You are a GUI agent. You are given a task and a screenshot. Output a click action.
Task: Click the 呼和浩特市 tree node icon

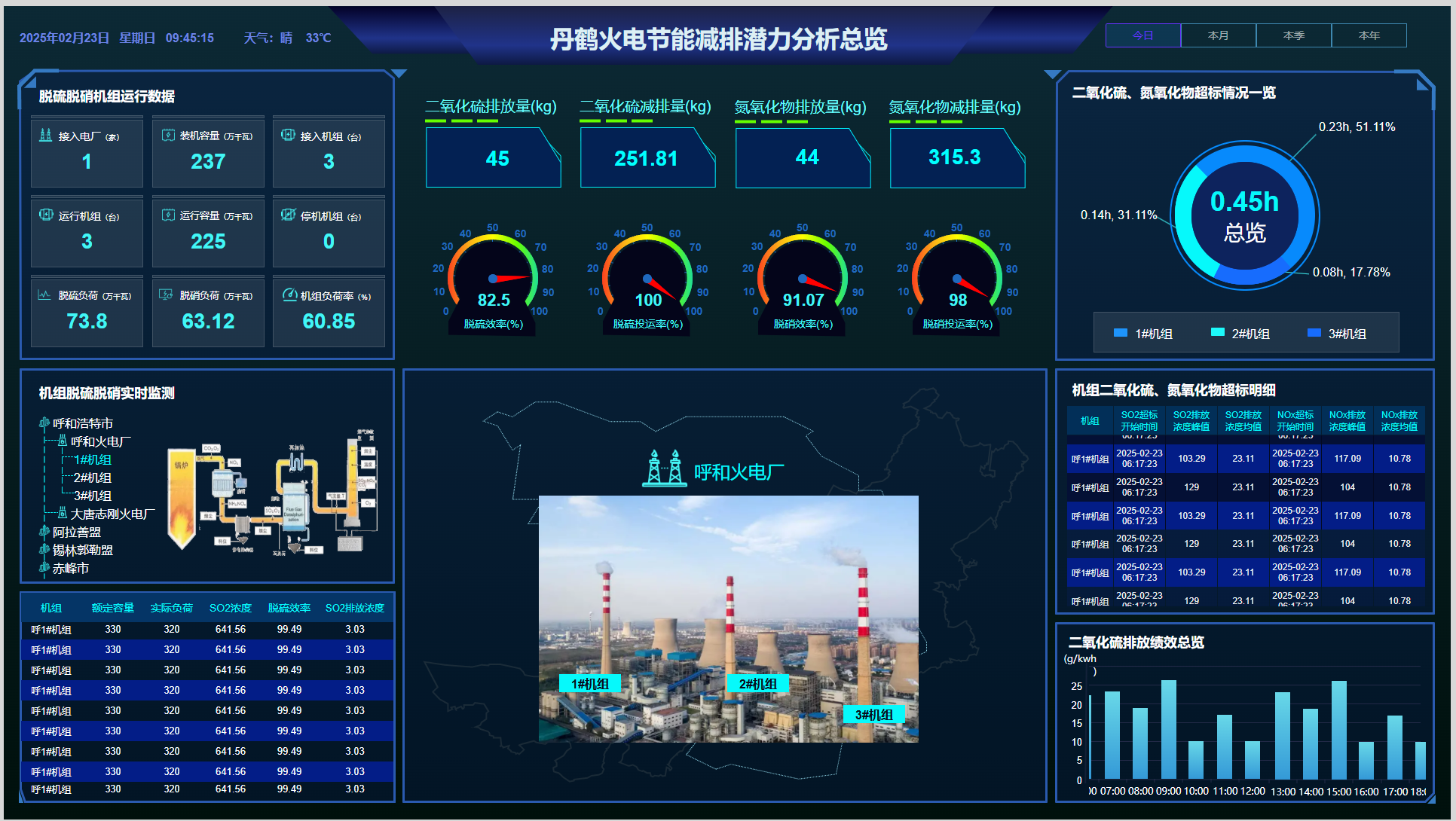click(44, 423)
